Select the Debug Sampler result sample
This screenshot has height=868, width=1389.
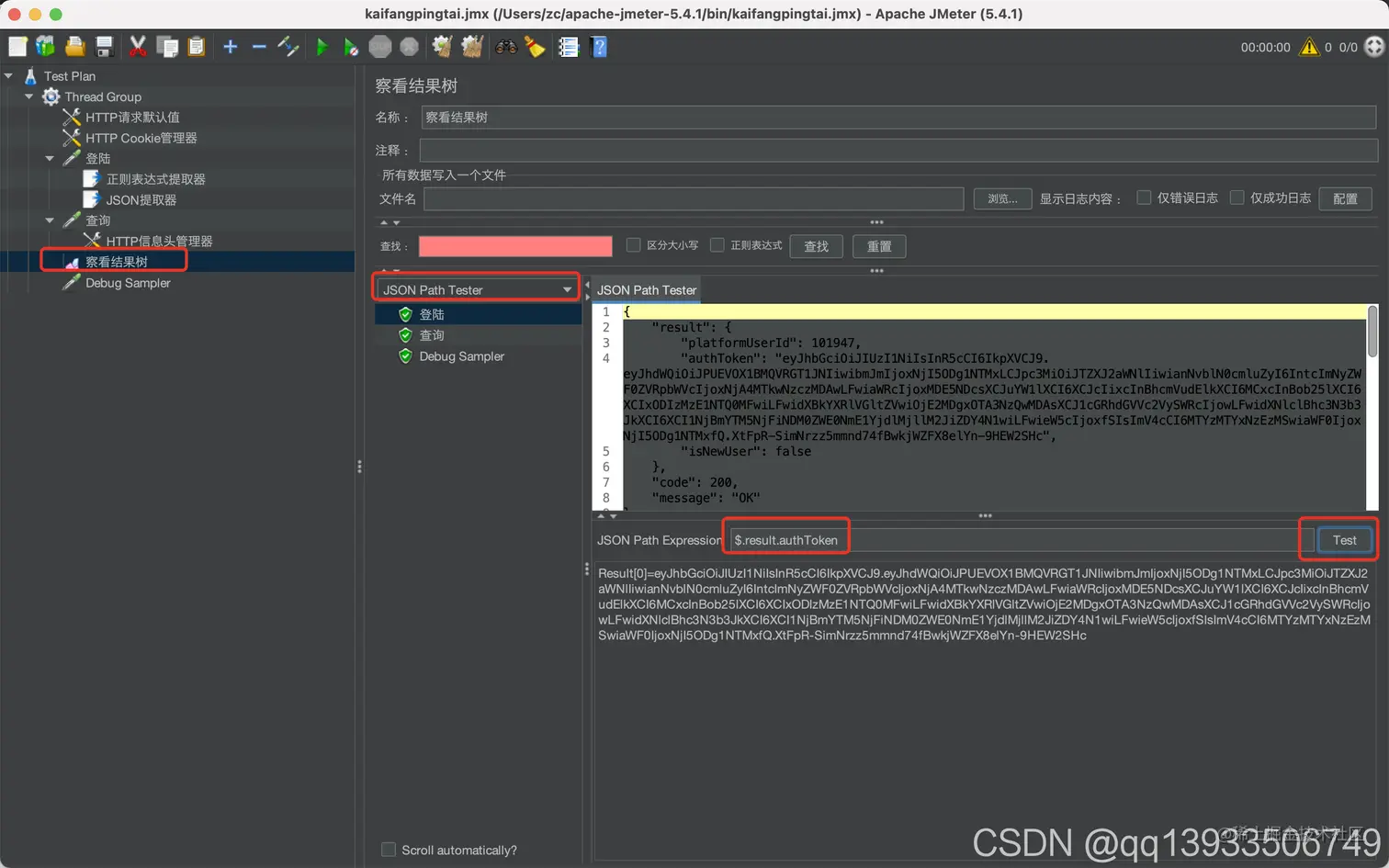click(x=461, y=356)
